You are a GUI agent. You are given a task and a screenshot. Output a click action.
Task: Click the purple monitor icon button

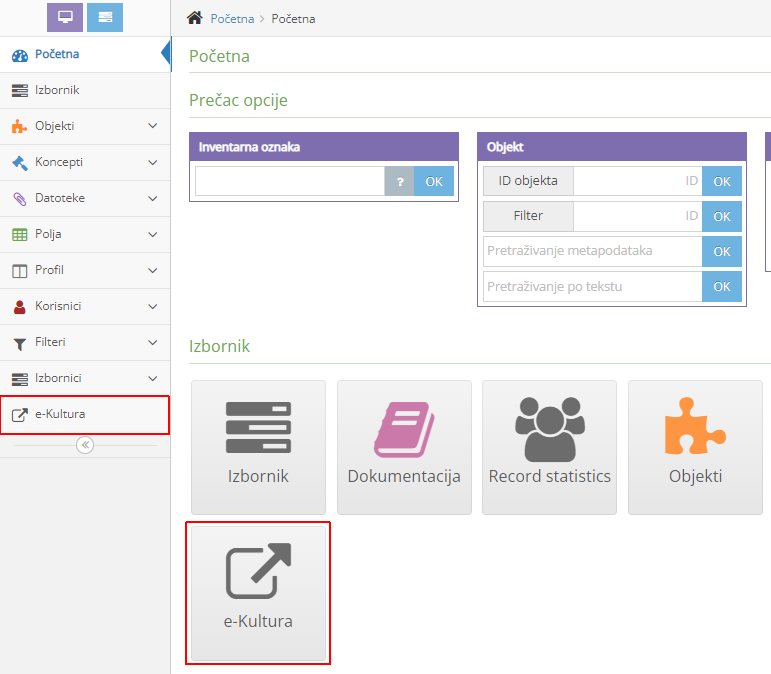(65, 17)
